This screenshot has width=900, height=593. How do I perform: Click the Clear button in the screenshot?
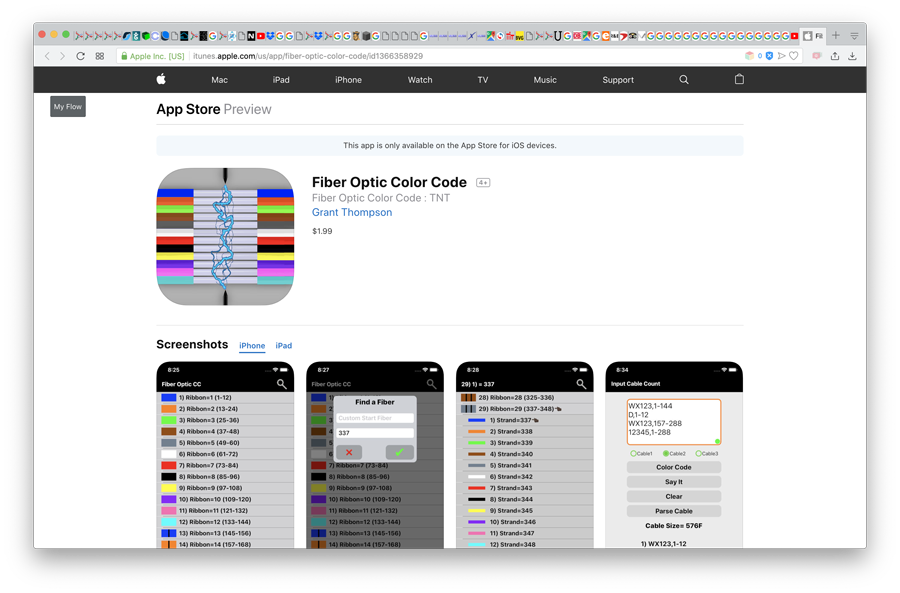[673, 497]
